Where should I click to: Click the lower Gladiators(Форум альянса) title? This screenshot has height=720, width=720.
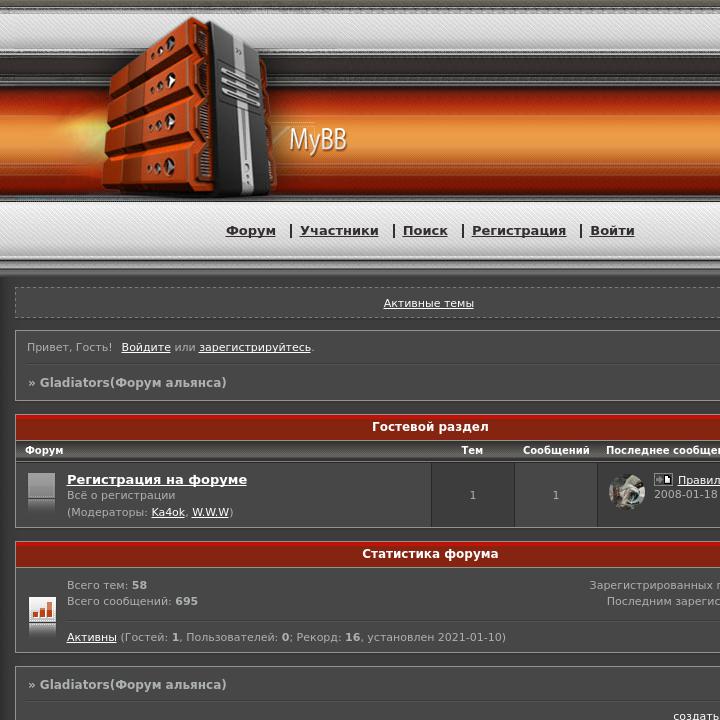pyautogui.click(x=133, y=685)
